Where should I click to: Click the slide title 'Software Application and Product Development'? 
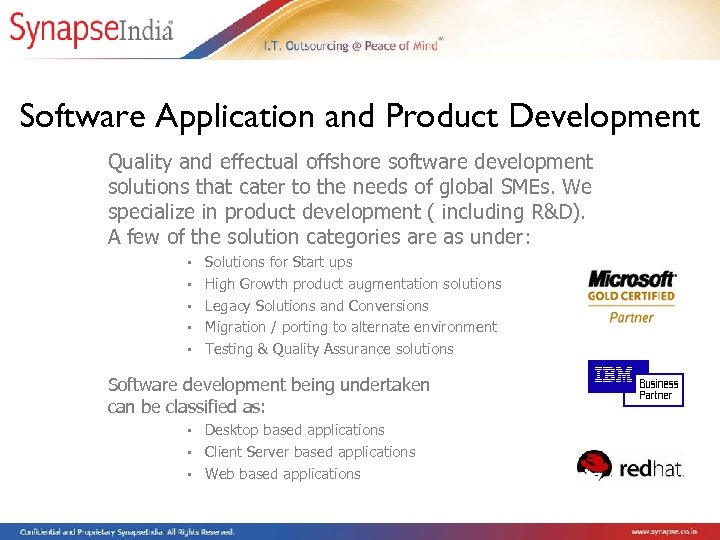[x=360, y=116]
